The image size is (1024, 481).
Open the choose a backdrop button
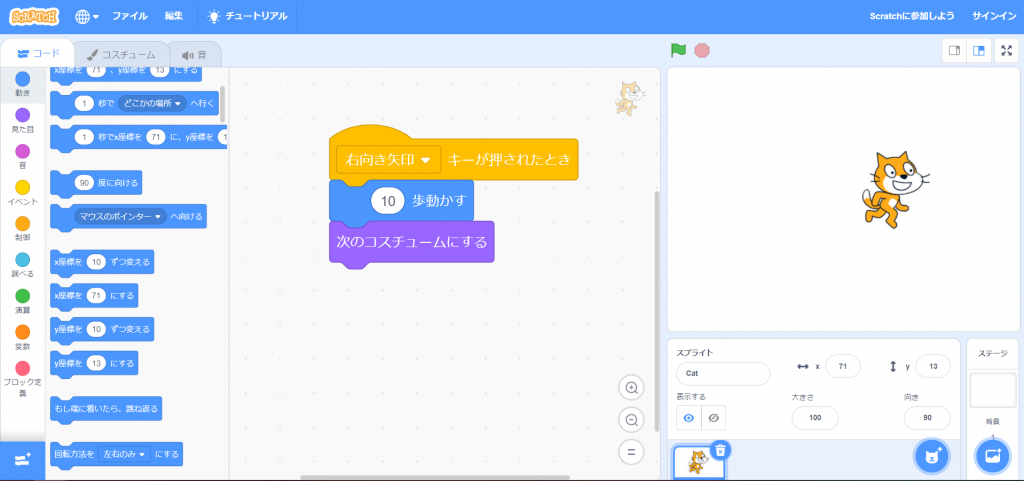(992, 456)
